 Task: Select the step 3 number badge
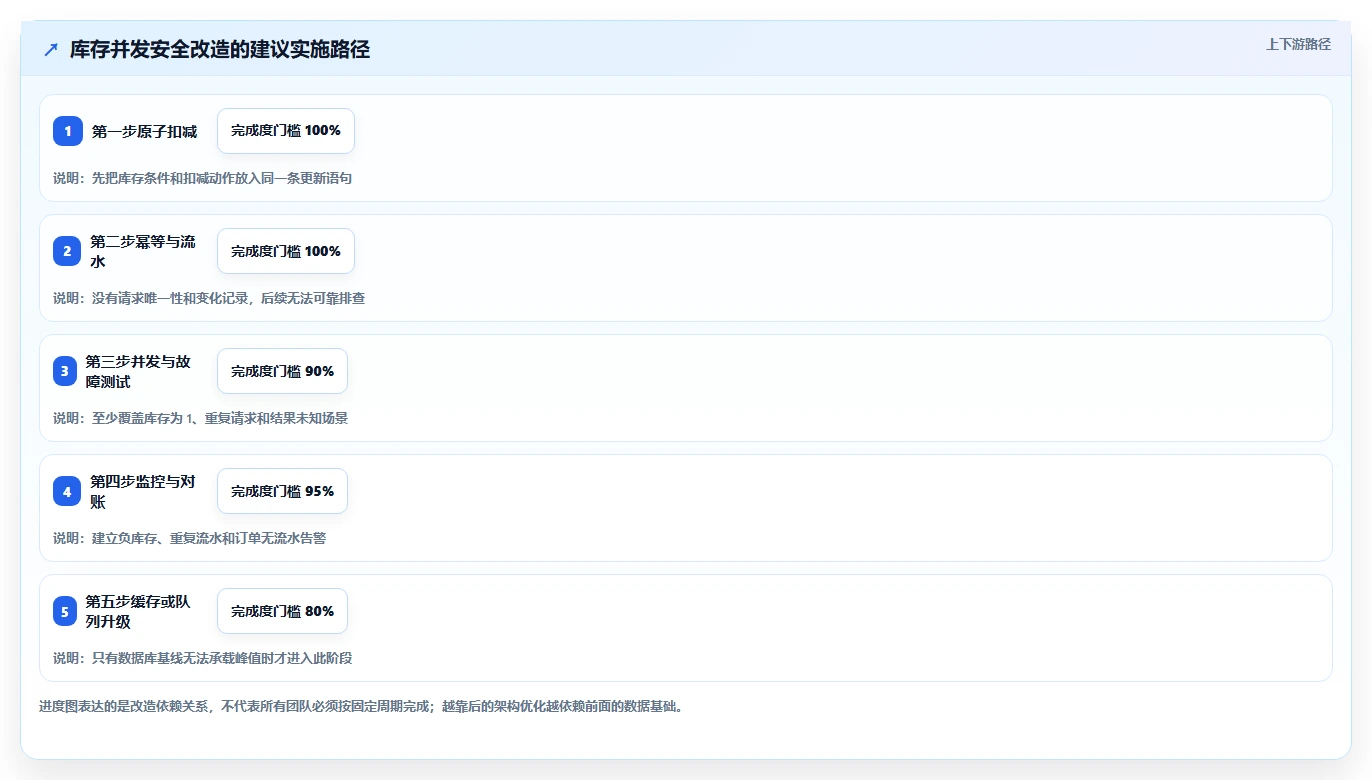point(65,371)
